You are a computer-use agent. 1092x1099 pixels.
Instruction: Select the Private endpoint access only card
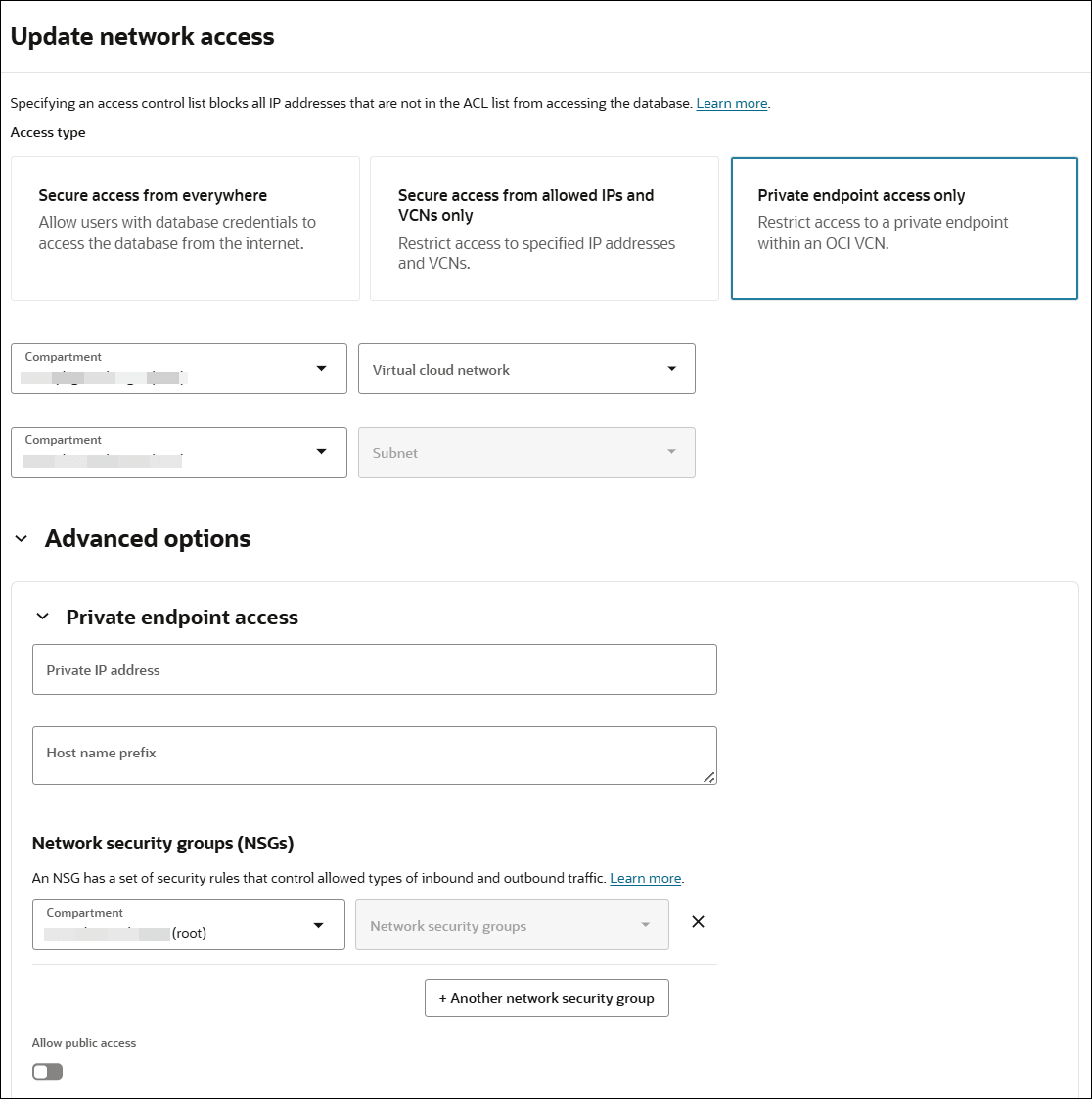point(903,228)
